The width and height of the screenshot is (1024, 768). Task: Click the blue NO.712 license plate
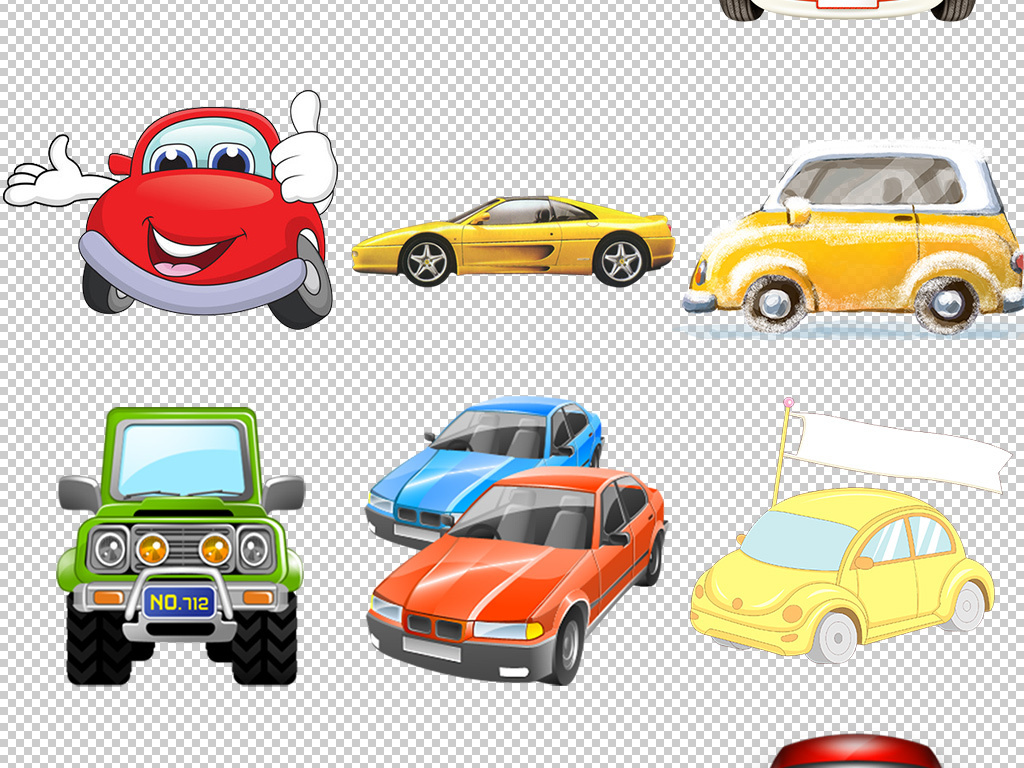click(179, 602)
